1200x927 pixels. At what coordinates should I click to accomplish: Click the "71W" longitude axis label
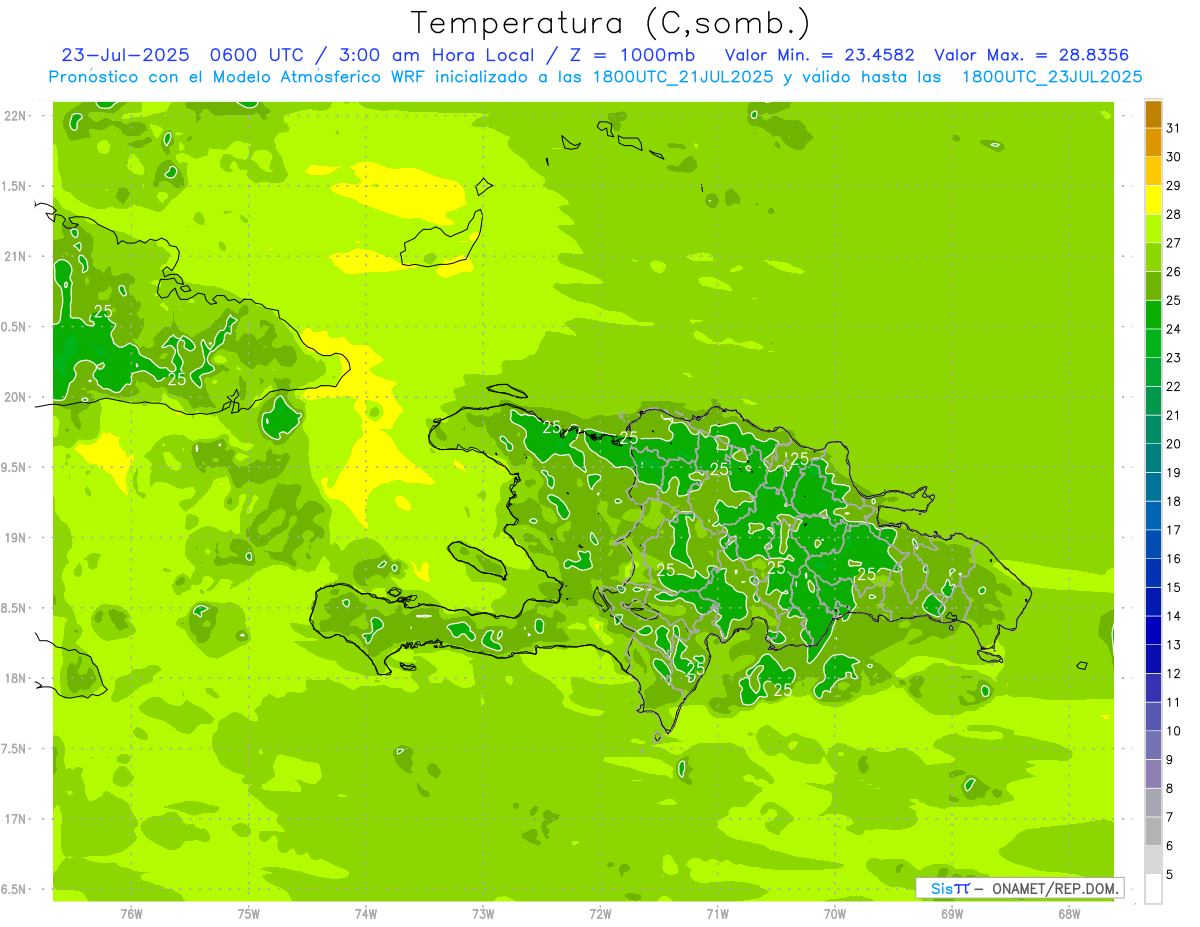717,913
